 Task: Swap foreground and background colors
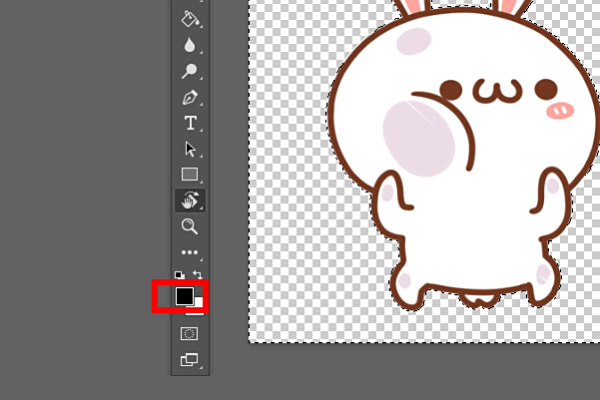click(197, 274)
